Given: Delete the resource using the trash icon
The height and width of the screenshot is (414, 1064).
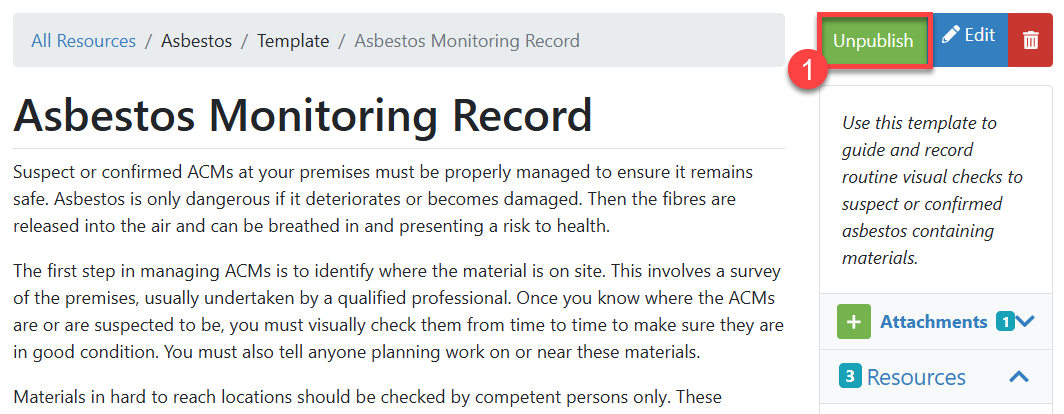Looking at the screenshot, I should (x=1030, y=41).
